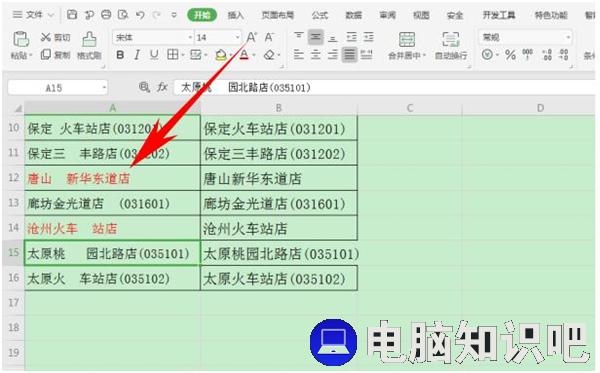Image resolution: width=600 pixels, height=373 pixels.
Task: Click the Paste clipboard icon
Action: [21, 39]
